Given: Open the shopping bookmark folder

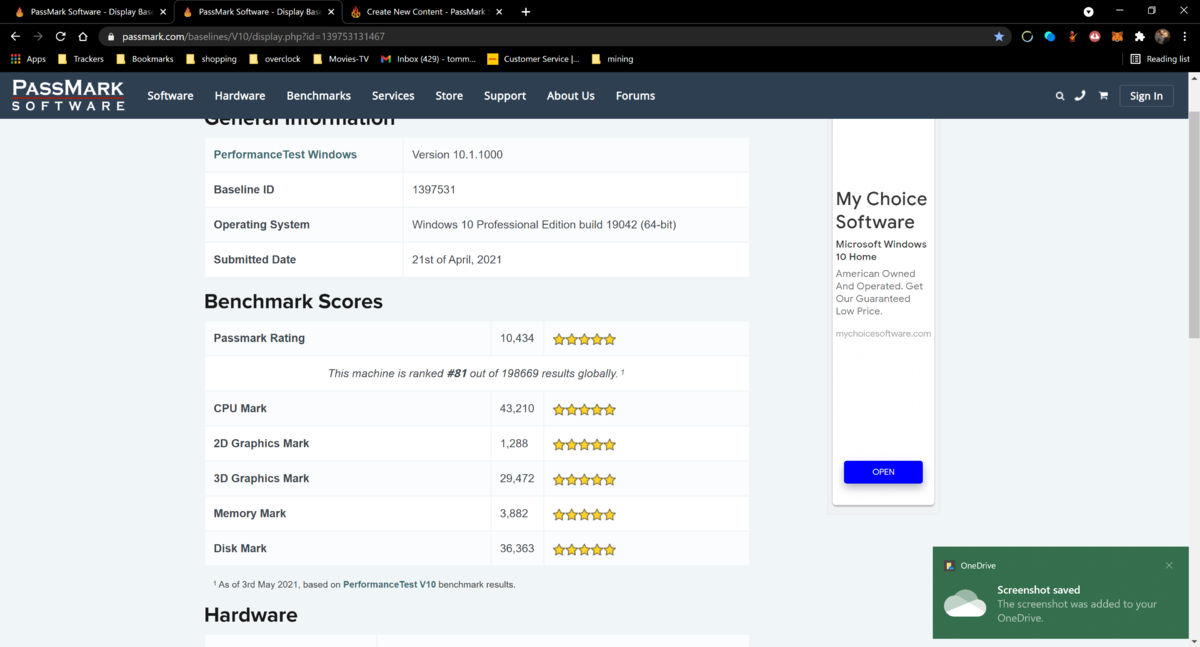Looking at the screenshot, I should 211,59.
